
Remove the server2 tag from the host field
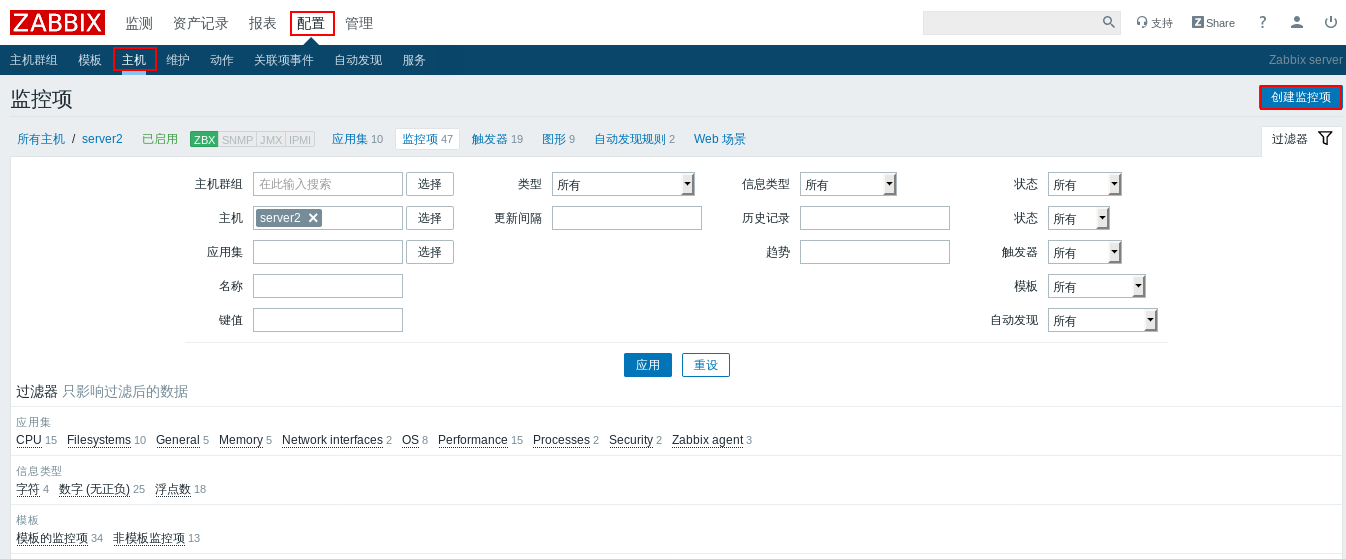coord(313,218)
